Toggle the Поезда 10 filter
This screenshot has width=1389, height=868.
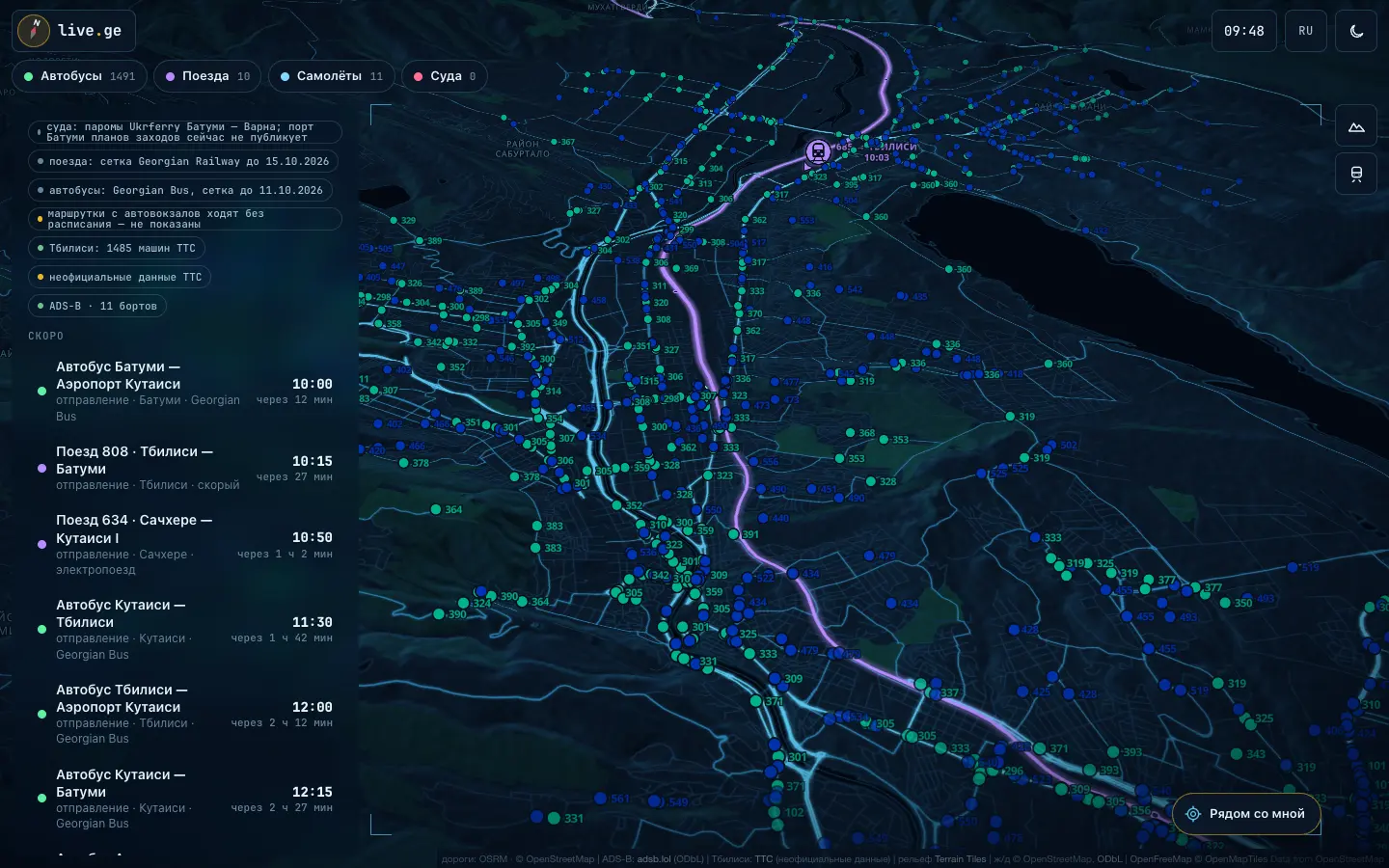[x=207, y=76]
